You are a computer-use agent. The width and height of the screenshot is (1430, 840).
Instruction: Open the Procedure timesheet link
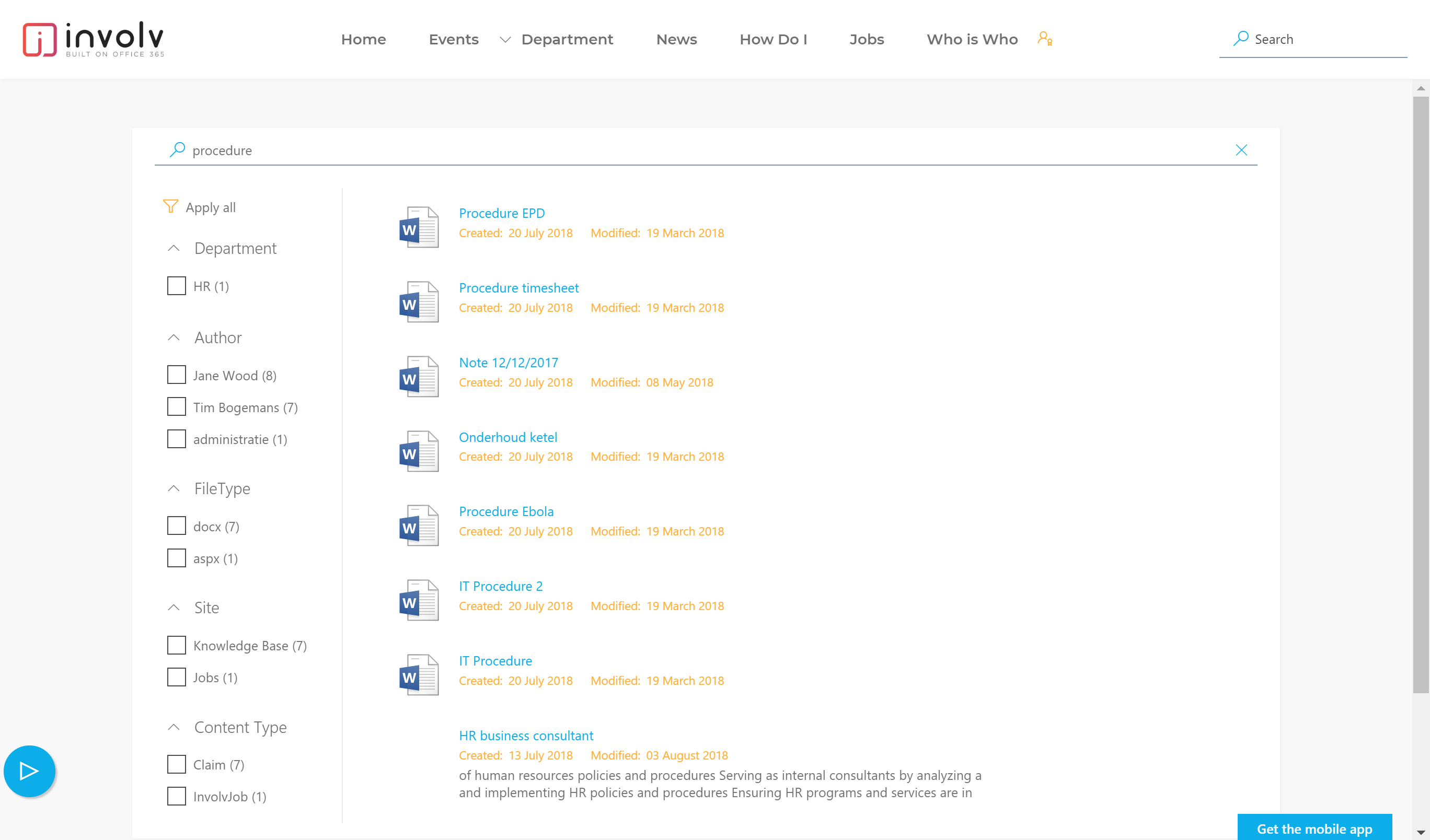point(518,288)
